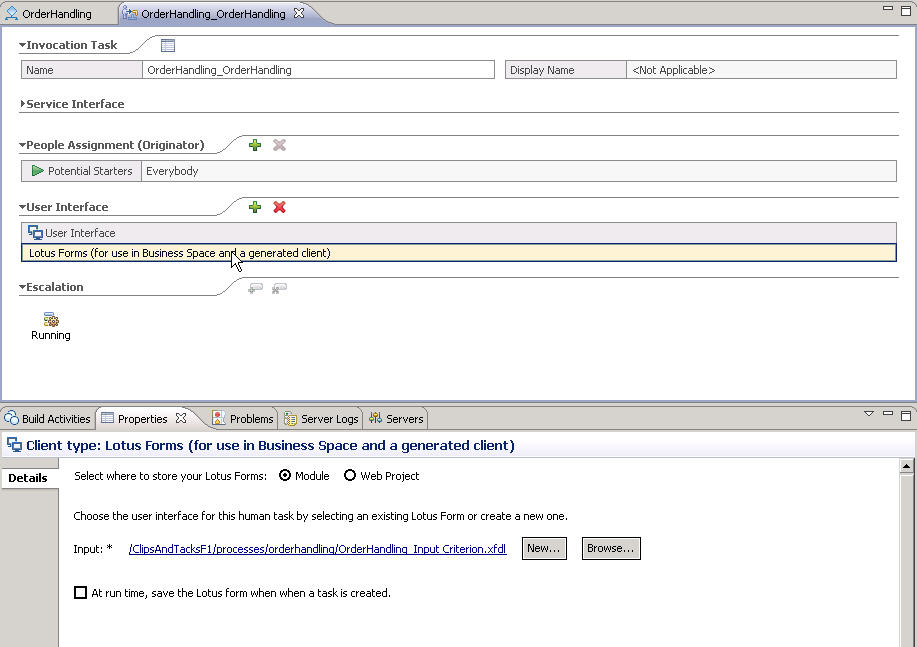Expand the Service Interface section

click(23, 104)
